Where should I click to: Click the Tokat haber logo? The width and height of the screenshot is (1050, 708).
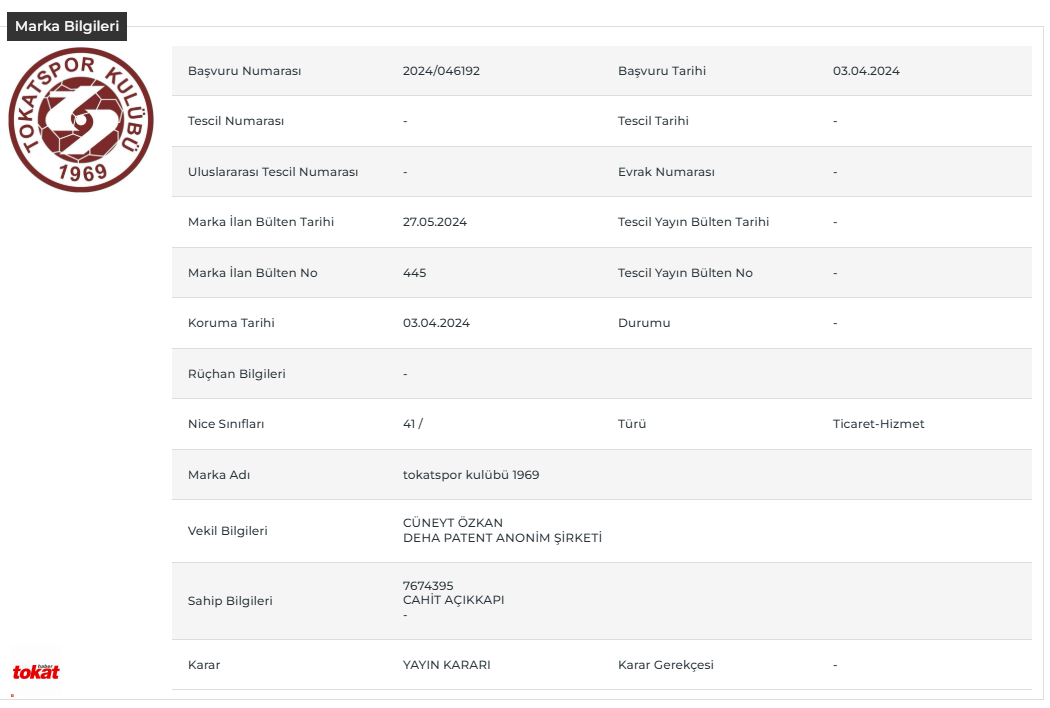point(36,671)
